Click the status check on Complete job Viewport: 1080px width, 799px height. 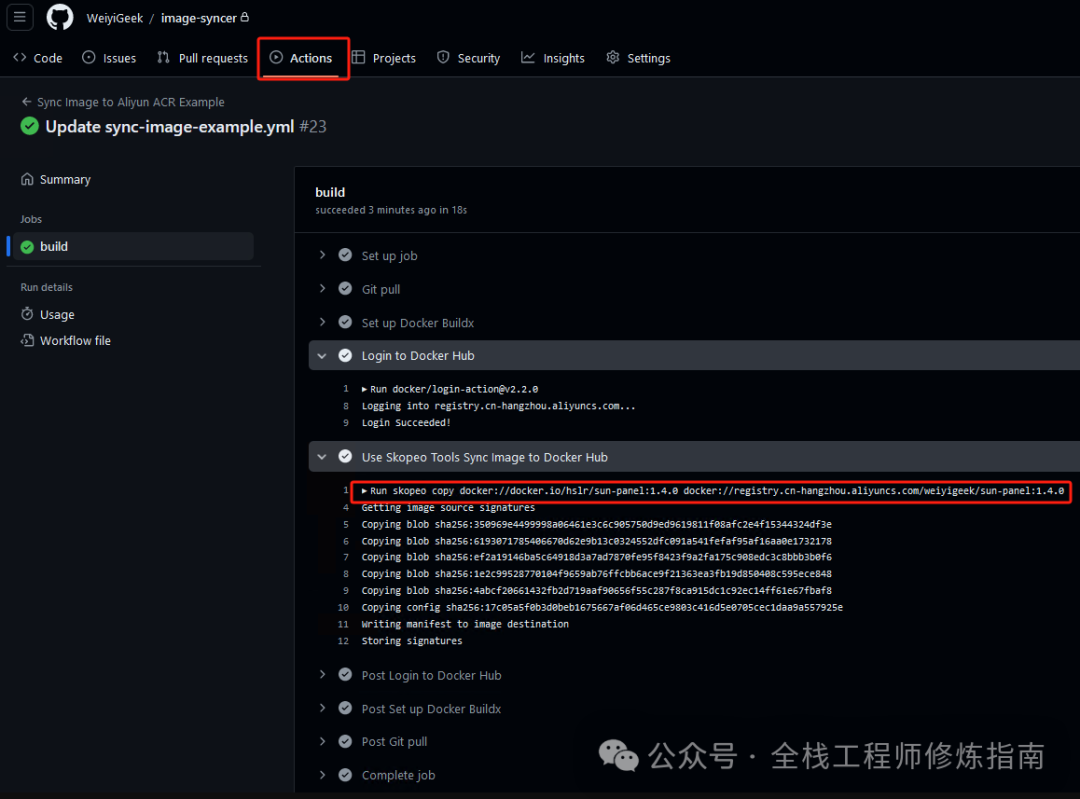pyautogui.click(x=345, y=775)
